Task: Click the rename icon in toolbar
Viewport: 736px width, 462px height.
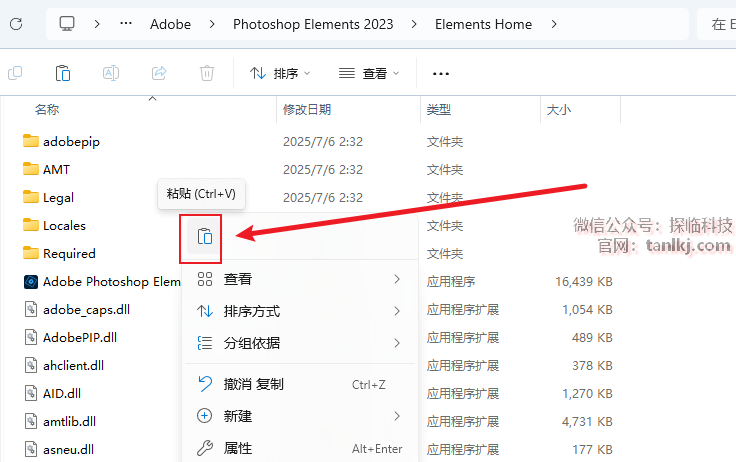Action: 111,73
